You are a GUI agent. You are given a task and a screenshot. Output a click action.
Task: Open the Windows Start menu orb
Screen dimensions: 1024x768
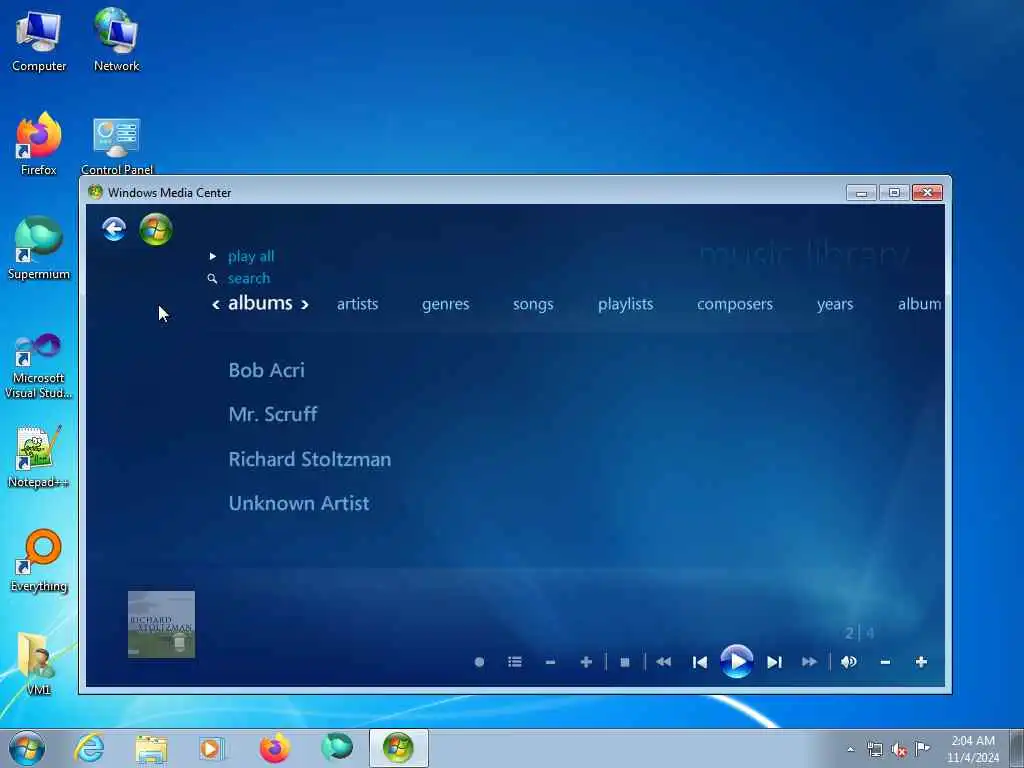point(27,748)
